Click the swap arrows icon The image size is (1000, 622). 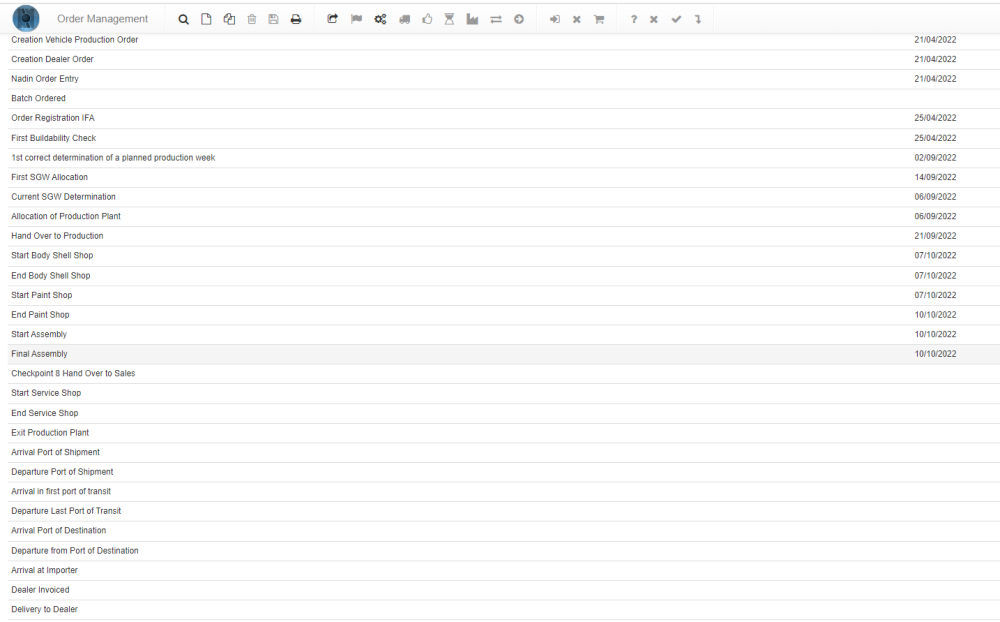click(x=496, y=19)
